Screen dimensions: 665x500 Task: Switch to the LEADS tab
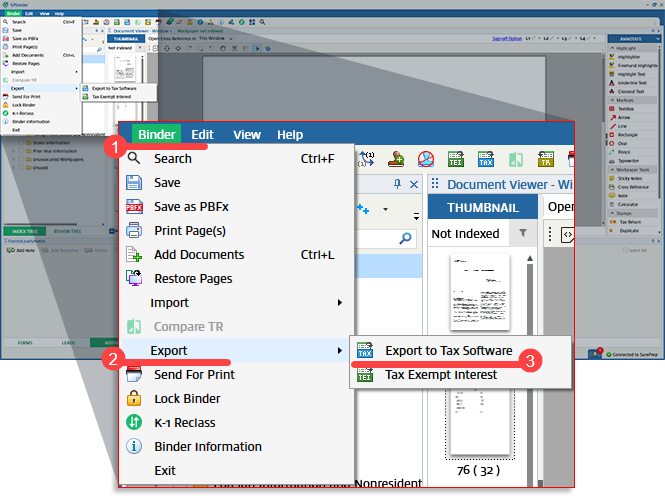(68, 343)
